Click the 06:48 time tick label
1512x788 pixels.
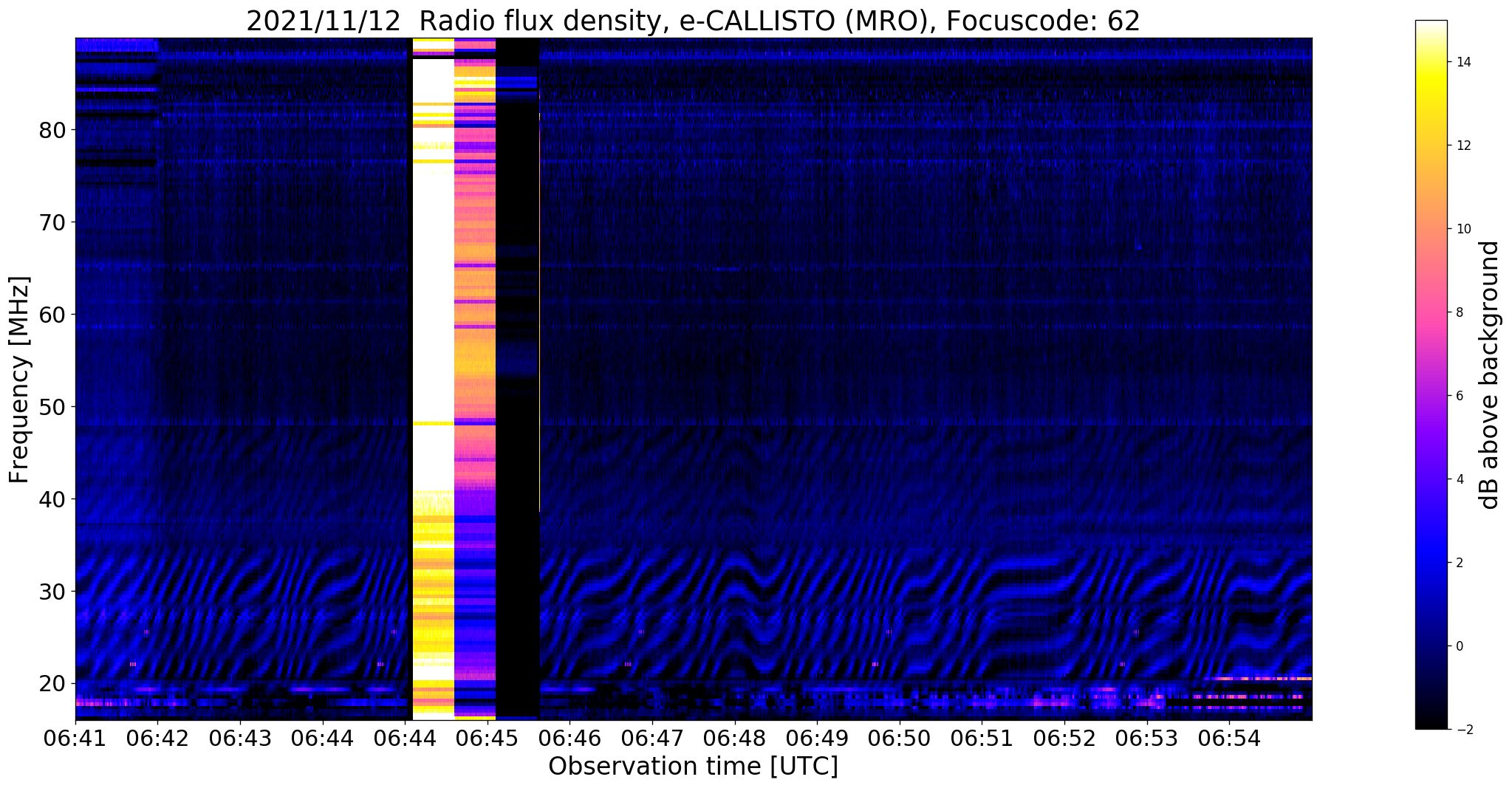pos(735,738)
